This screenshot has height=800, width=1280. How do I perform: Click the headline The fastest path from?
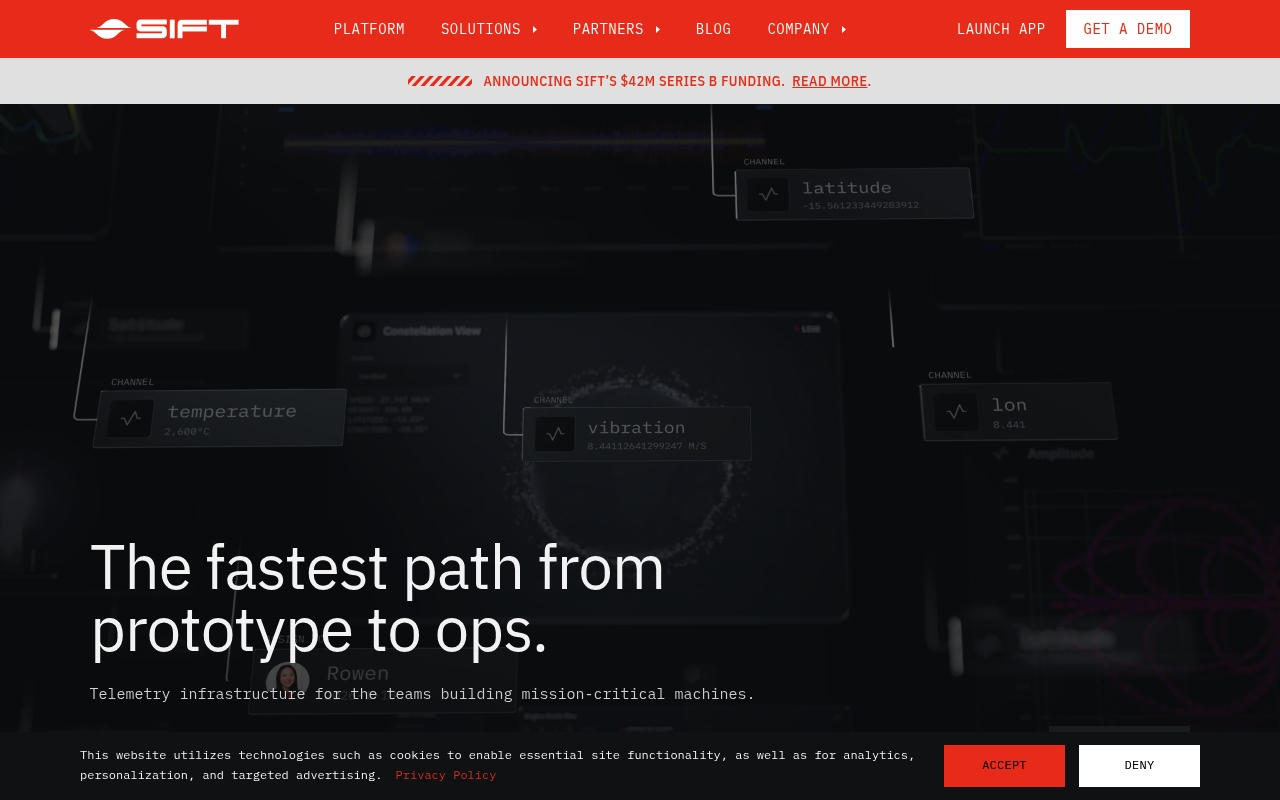pyautogui.click(x=377, y=567)
